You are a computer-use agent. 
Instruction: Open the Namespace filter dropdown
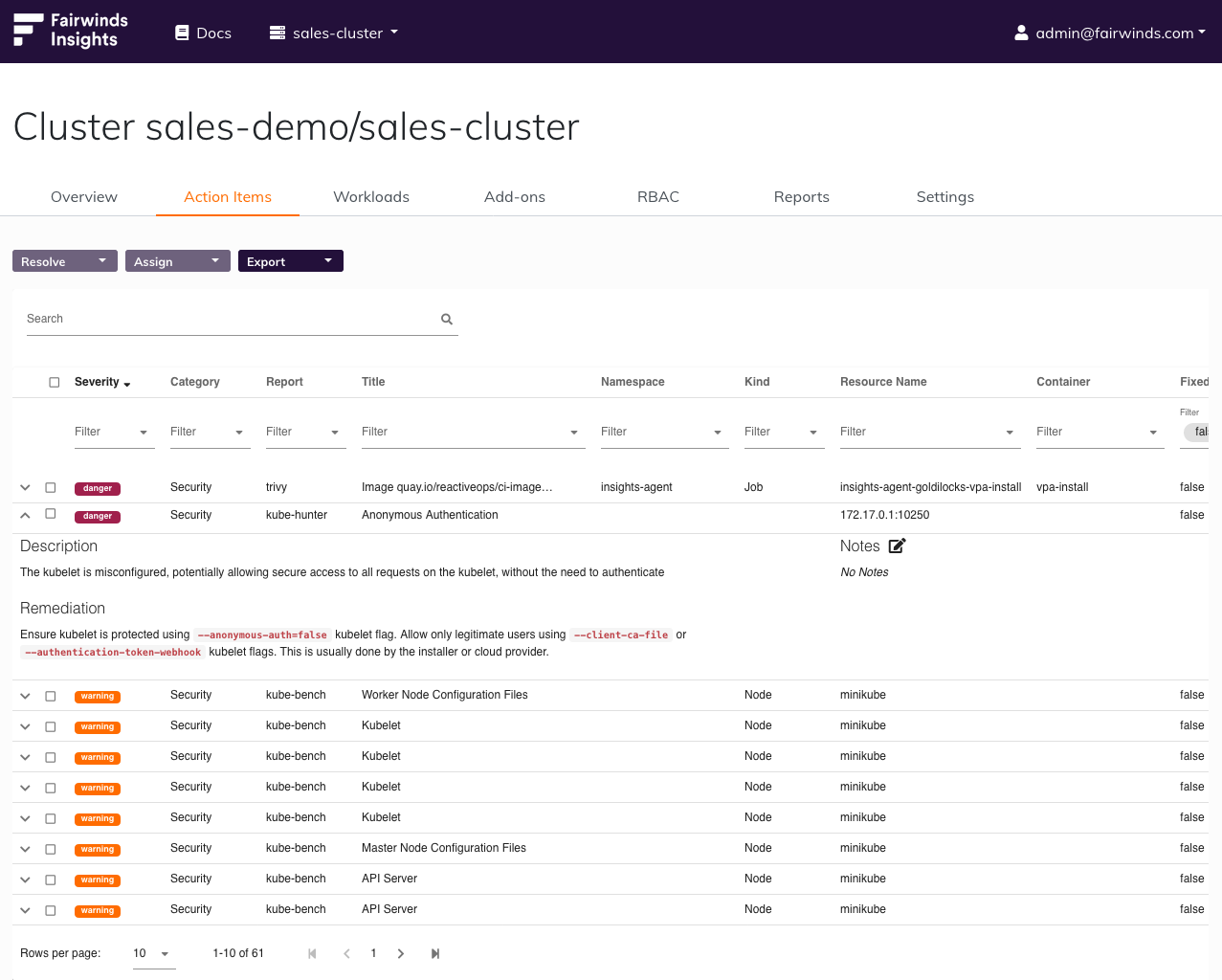pos(665,432)
